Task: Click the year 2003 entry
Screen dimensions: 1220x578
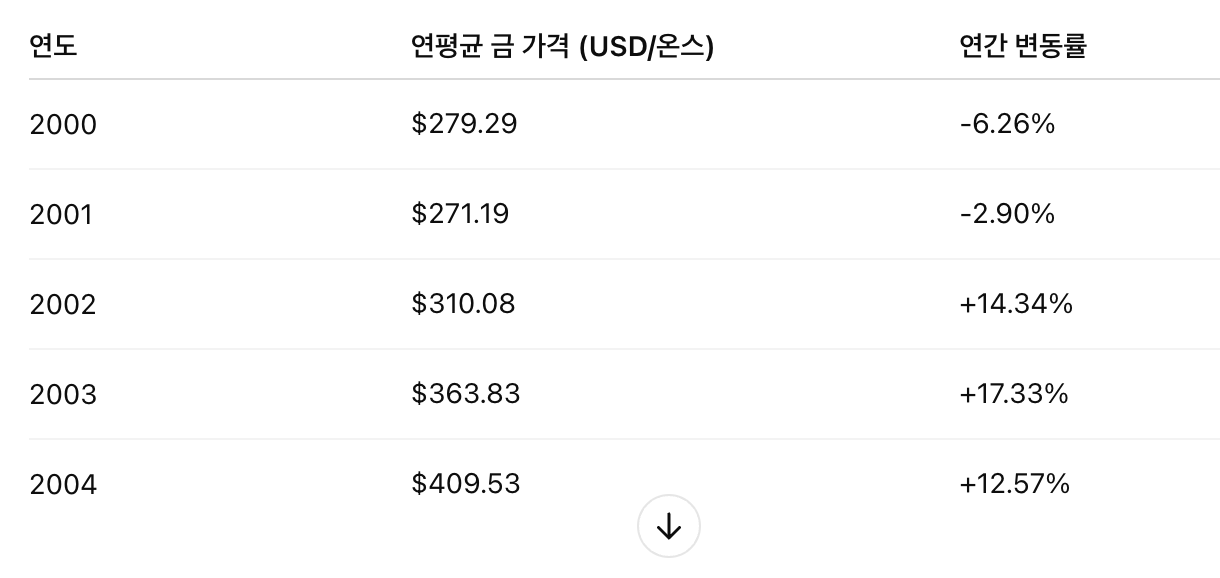Action: point(63,394)
